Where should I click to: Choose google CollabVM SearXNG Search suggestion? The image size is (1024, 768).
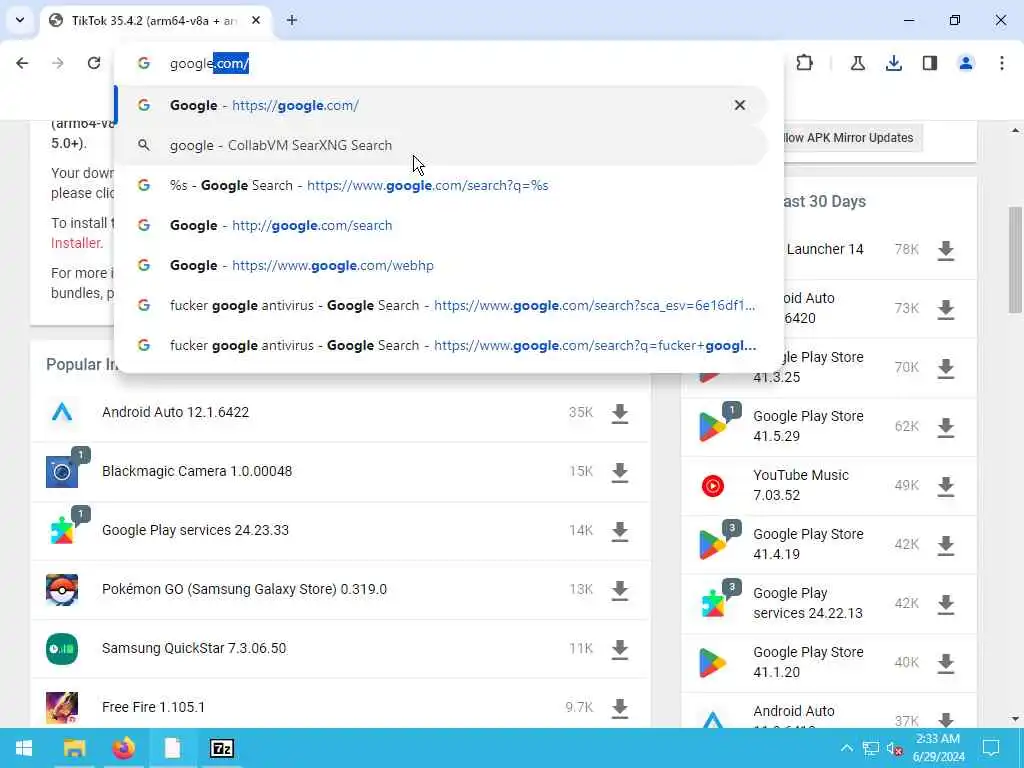(x=441, y=145)
